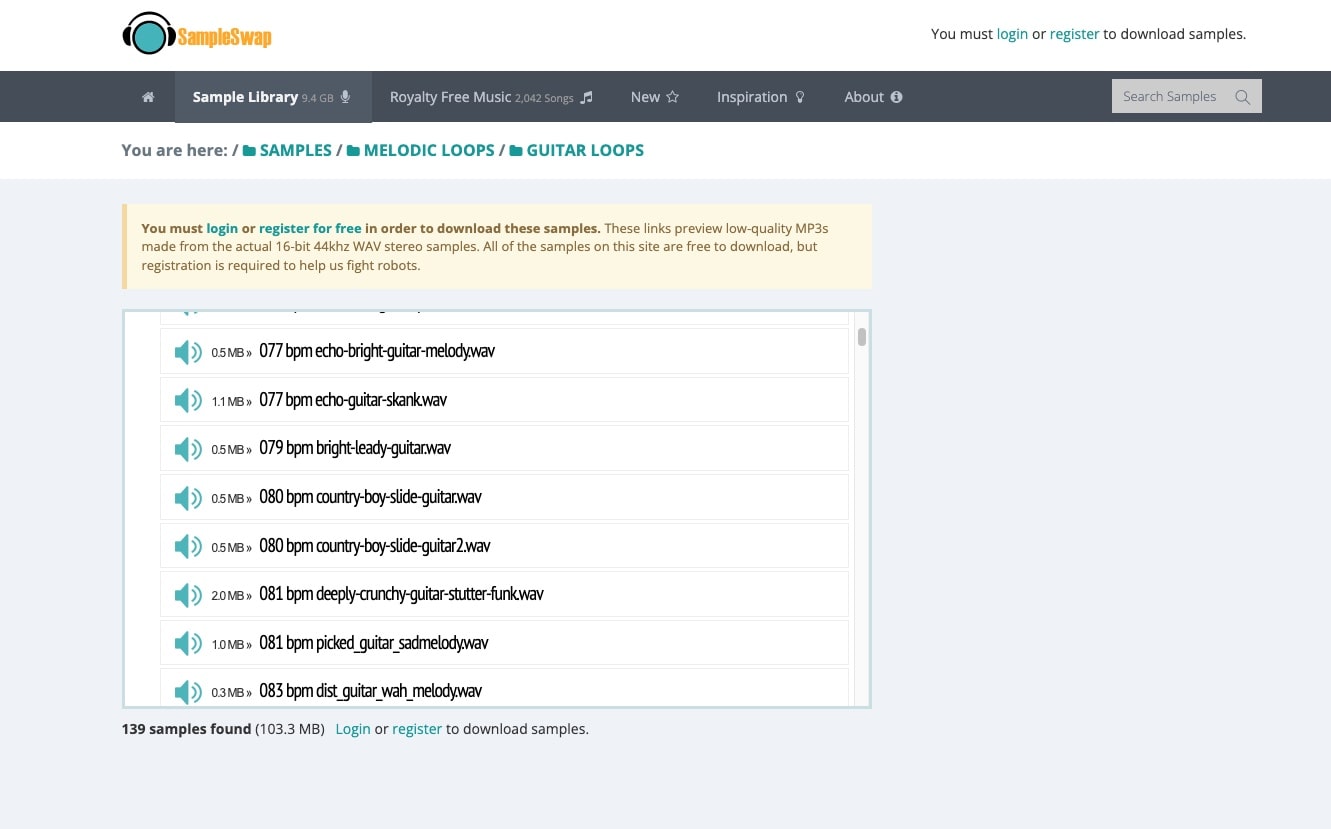This screenshot has height=829, width=1331.
Task: Click speaker icon beside 080 bpm country-boy-slide-guitar.wav
Action: coord(188,498)
